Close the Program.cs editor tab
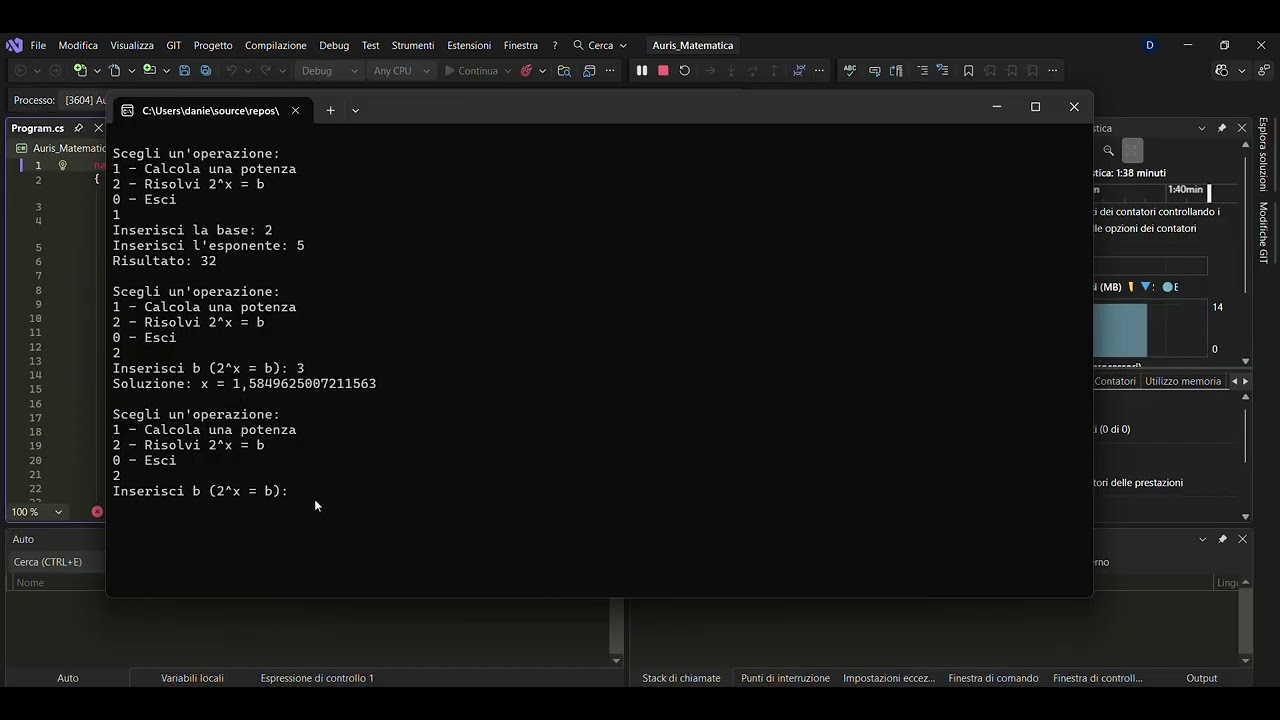The image size is (1280, 720). click(x=98, y=128)
